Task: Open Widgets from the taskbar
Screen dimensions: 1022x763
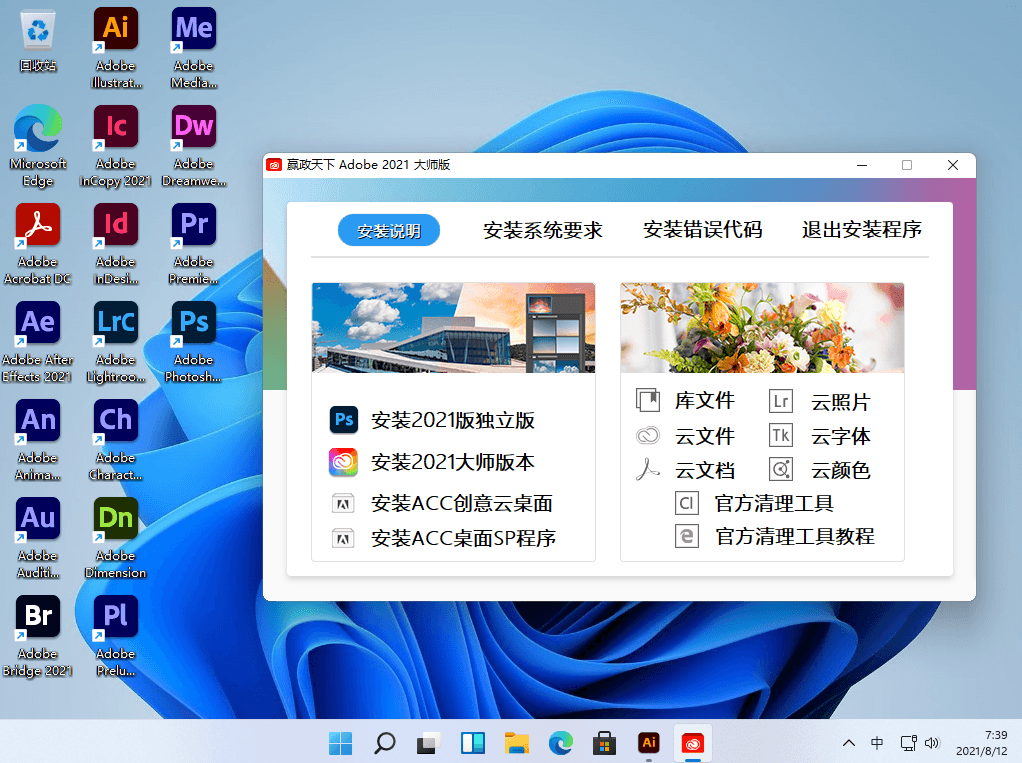Action: tap(473, 743)
